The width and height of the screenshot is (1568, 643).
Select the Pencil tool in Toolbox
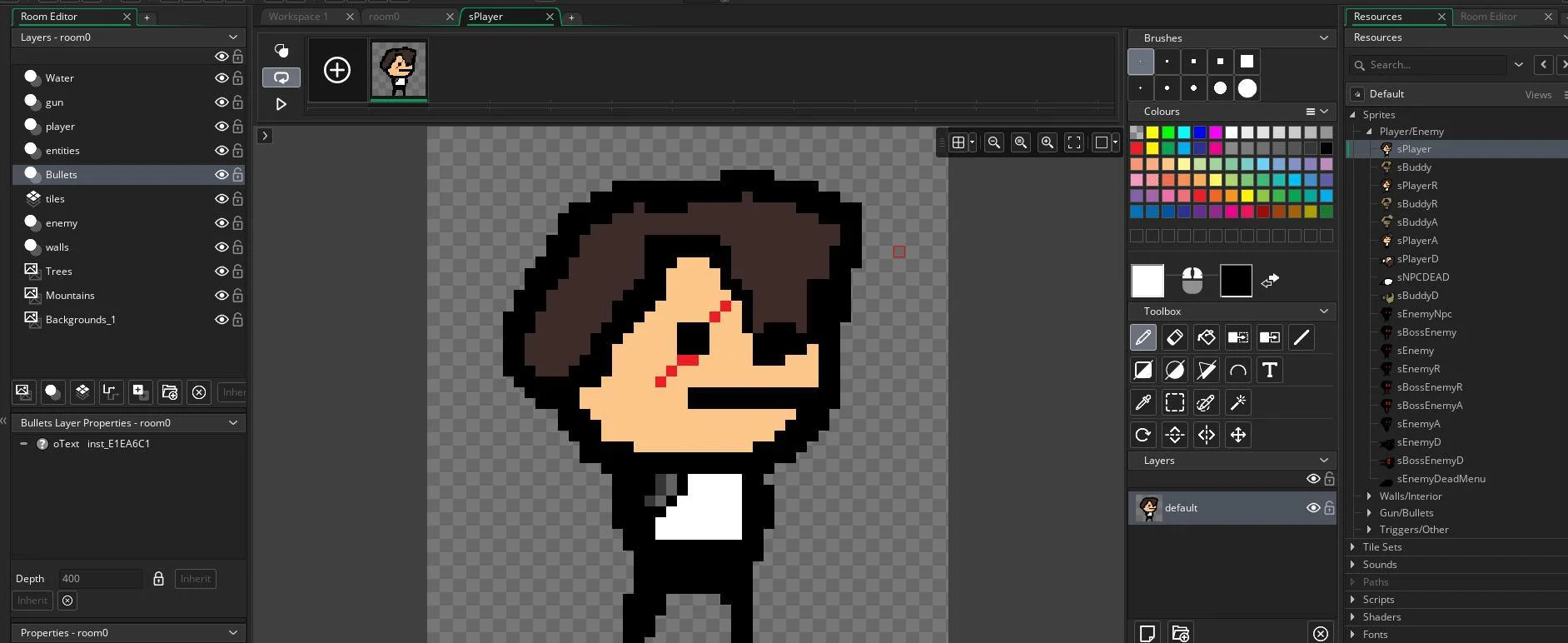(x=1143, y=338)
